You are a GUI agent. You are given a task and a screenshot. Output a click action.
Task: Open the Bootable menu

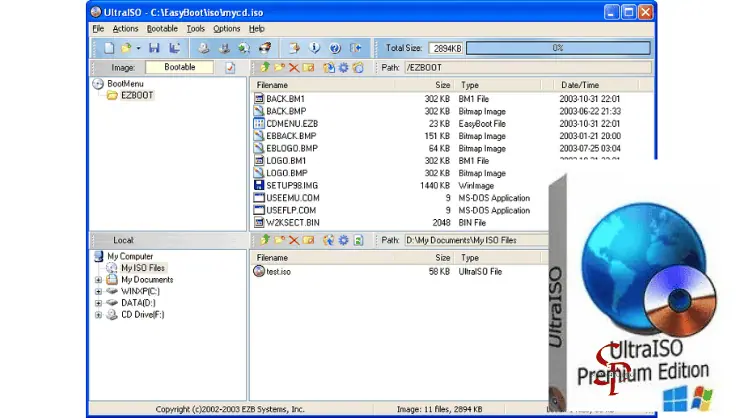[163, 29]
